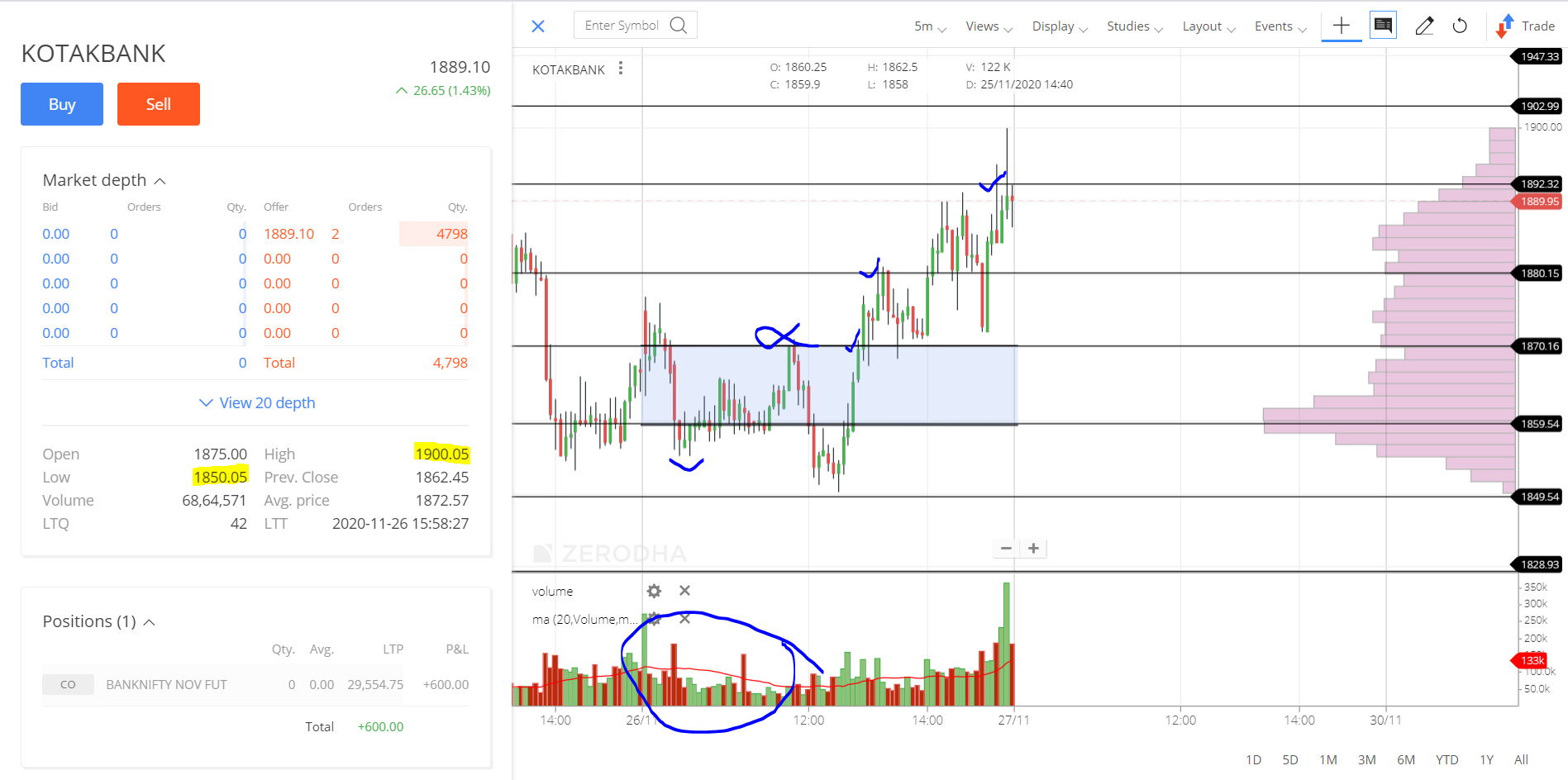Select the YTD range tab
Viewport: 1568px width, 780px height.
click(x=1446, y=759)
